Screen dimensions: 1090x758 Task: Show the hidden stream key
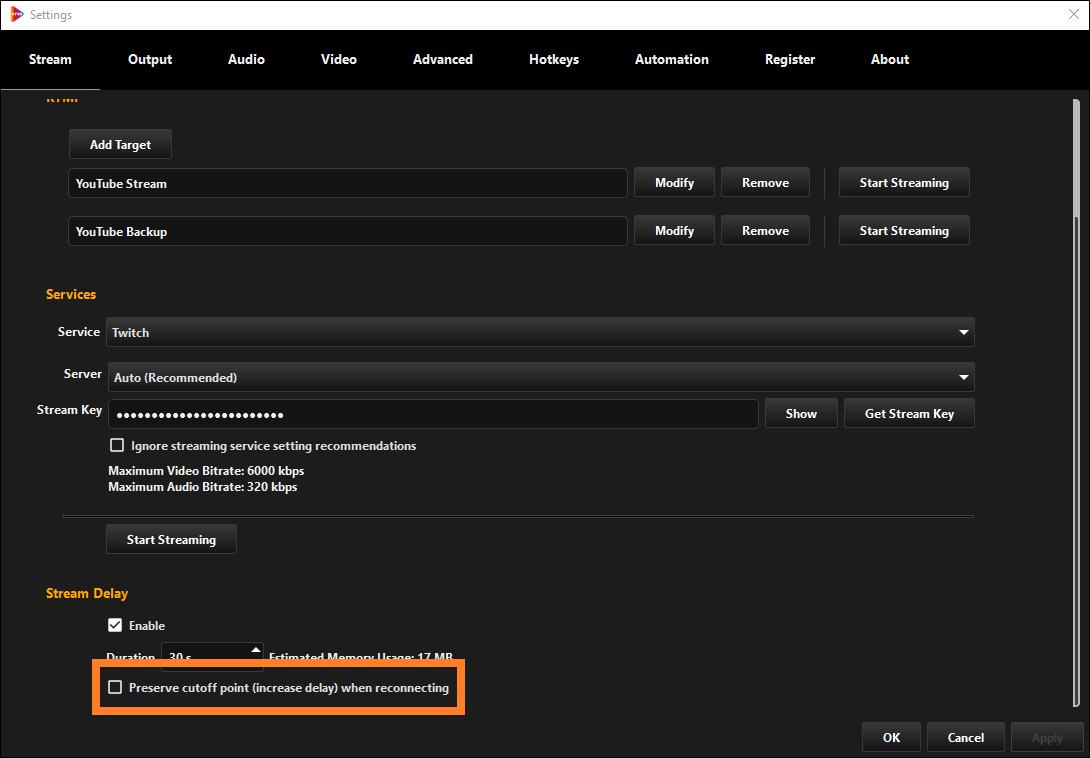(x=801, y=413)
